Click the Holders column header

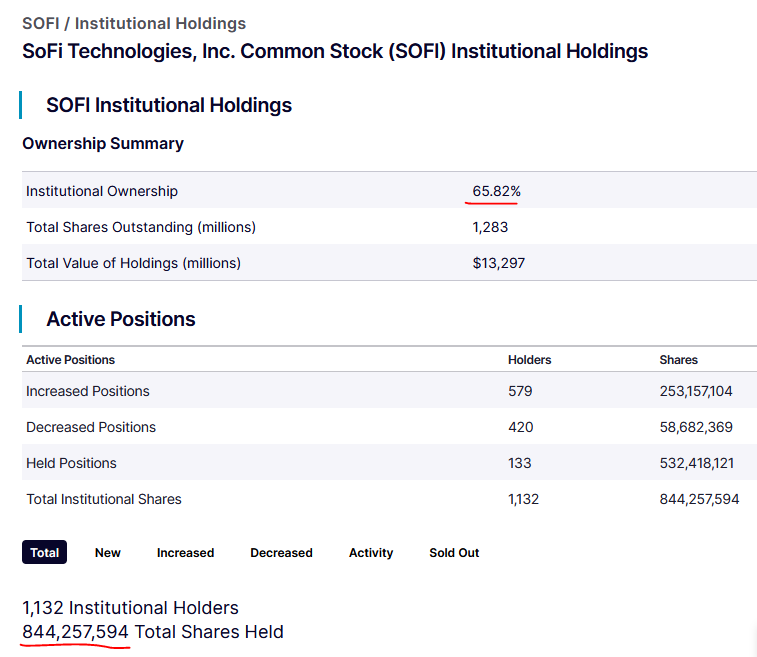(x=530, y=360)
